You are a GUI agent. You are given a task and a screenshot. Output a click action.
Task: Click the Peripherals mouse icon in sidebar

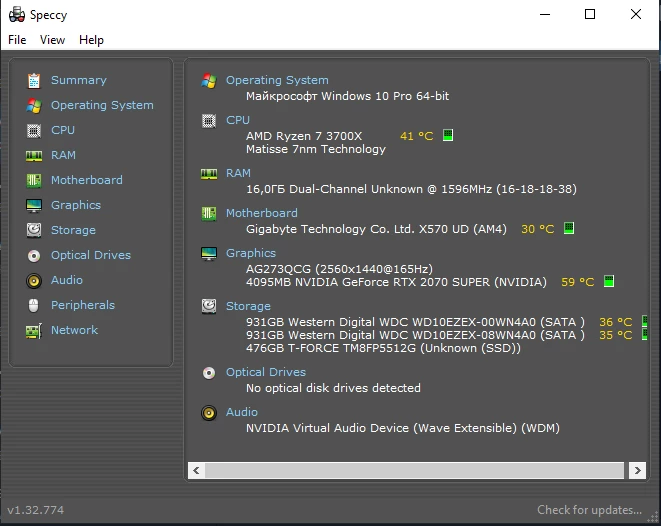coord(34,306)
